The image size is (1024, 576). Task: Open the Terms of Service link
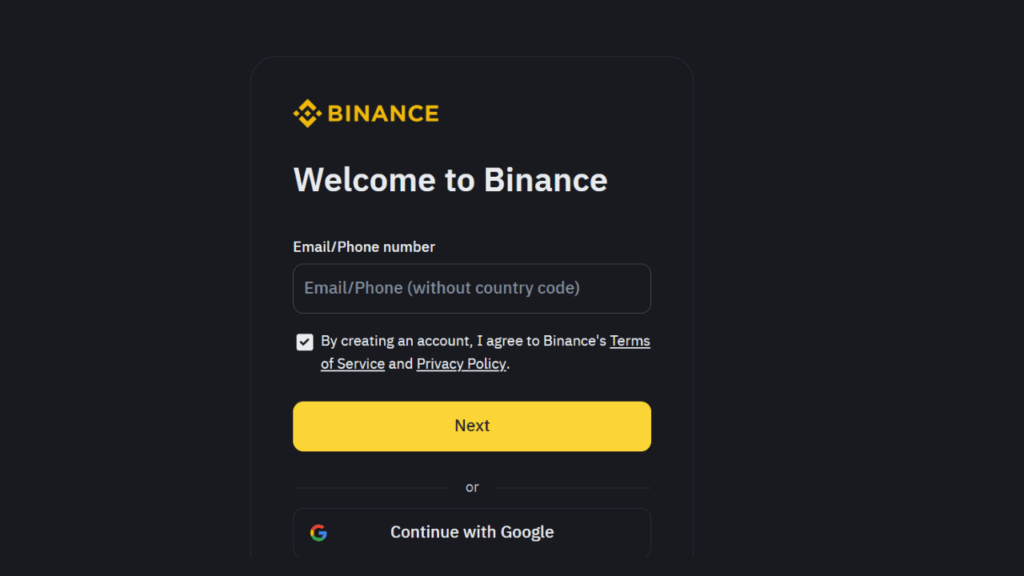tap(630, 340)
